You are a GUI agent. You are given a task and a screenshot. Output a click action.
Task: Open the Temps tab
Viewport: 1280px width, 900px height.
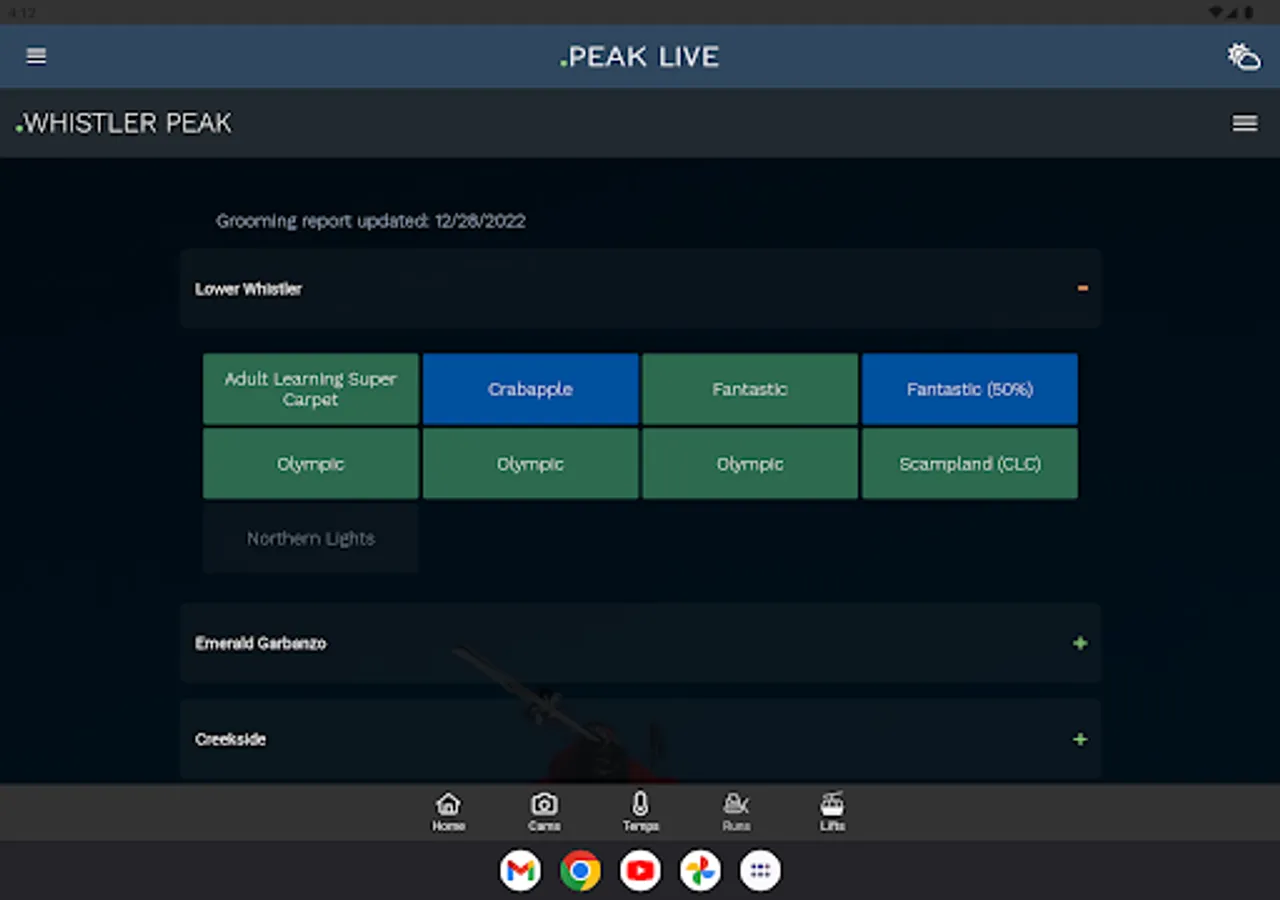pyautogui.click(x=640, y=811)
